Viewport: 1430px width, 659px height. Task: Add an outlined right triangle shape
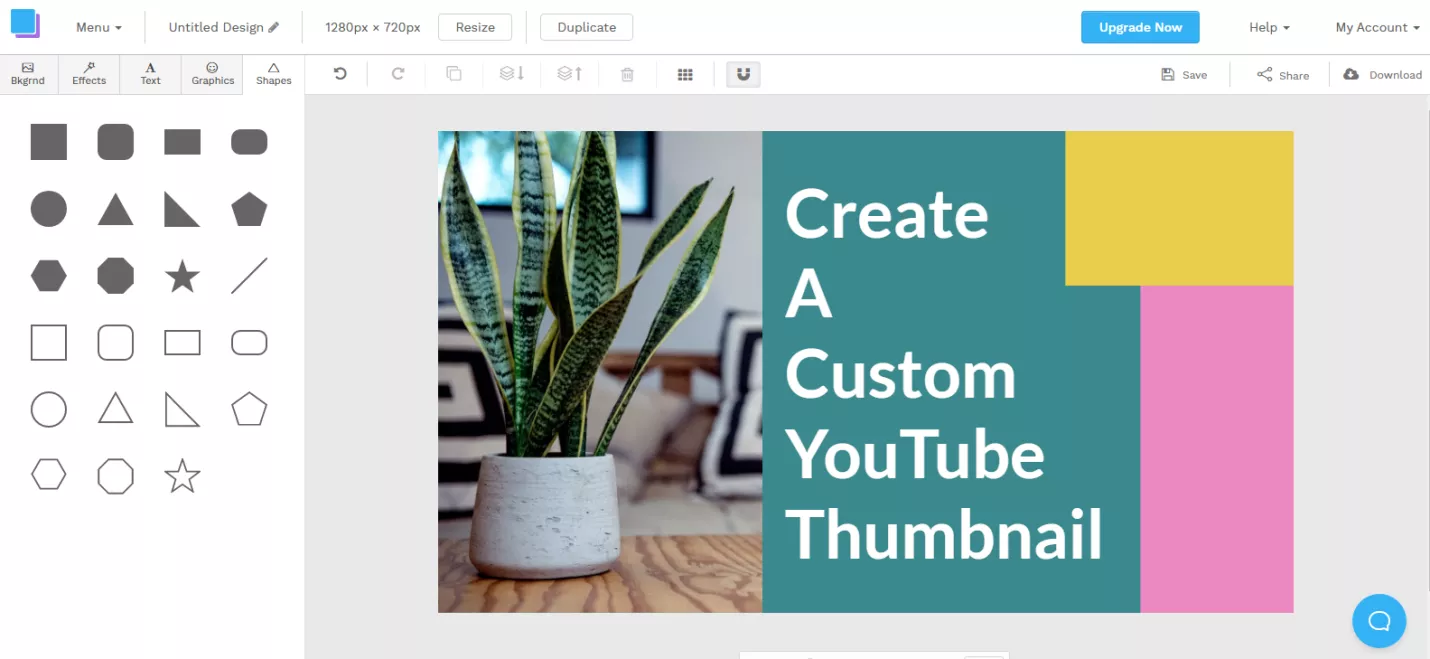(x=182, y=409)
